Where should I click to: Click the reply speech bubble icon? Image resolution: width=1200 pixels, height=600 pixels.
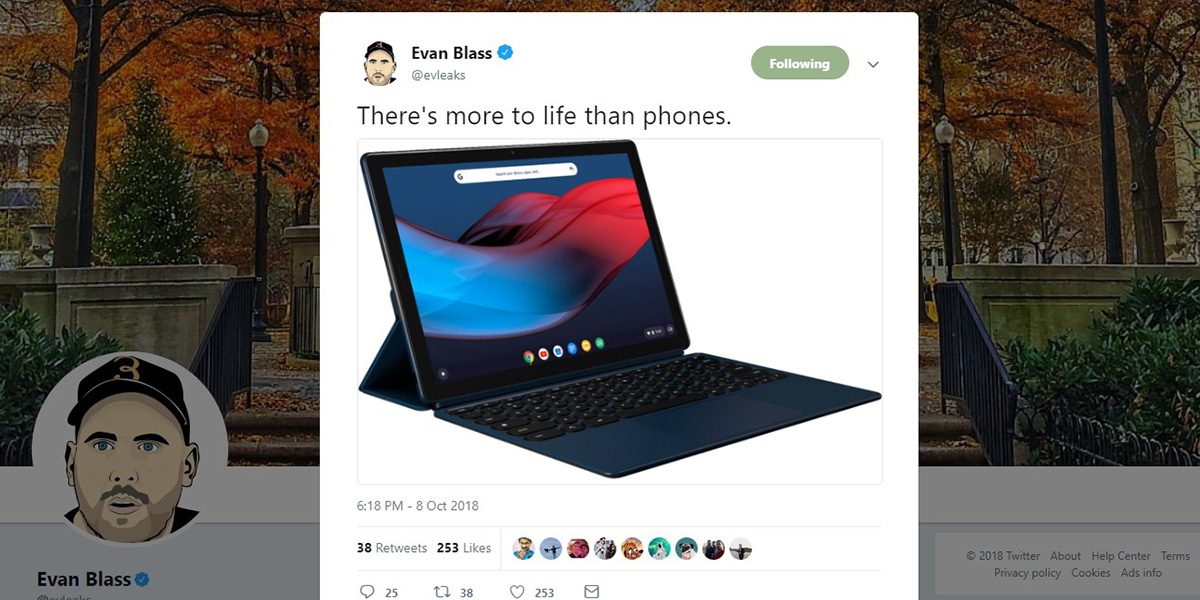click(366, 592)
